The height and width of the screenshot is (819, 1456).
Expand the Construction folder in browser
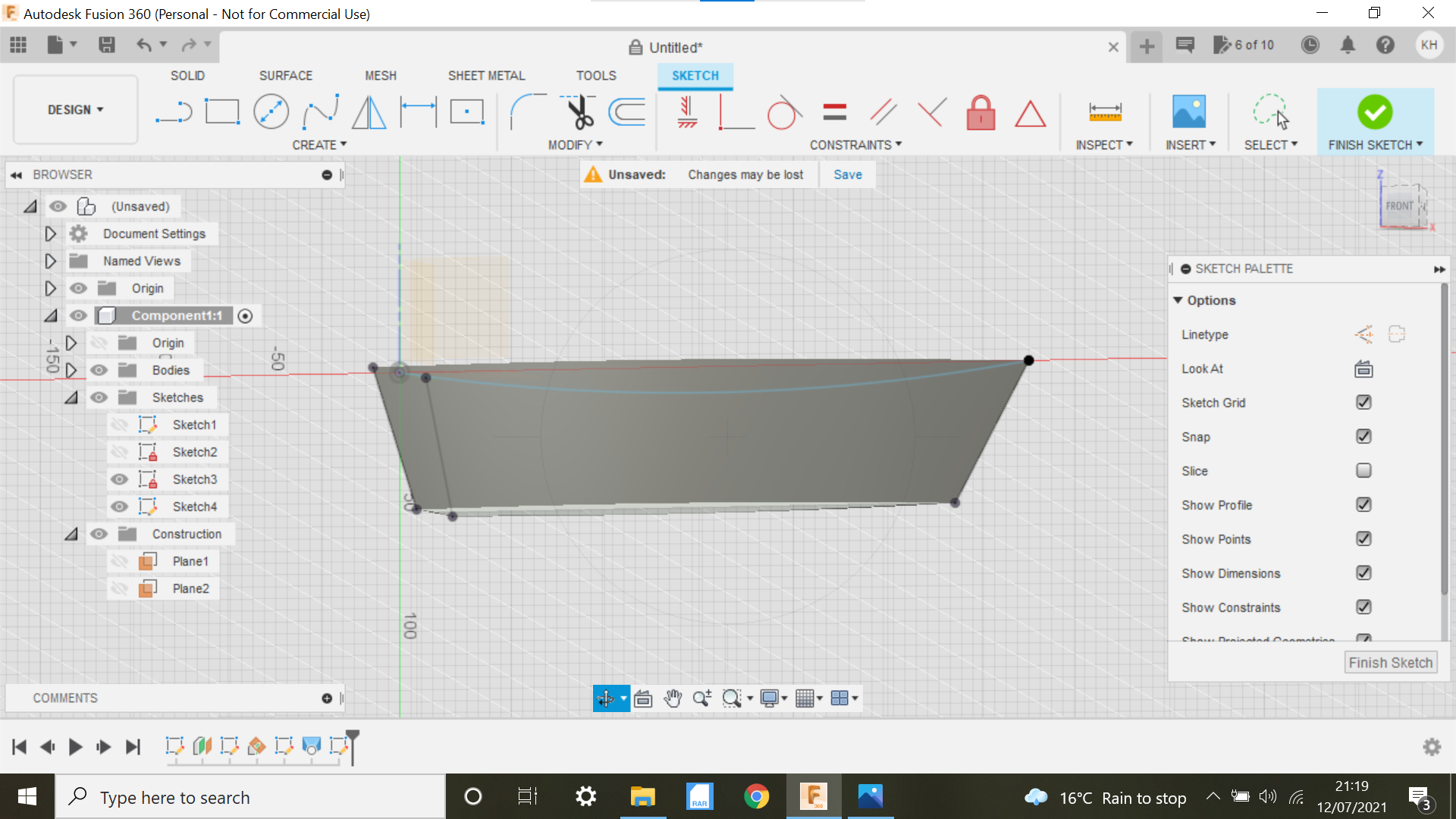(69, 533)
